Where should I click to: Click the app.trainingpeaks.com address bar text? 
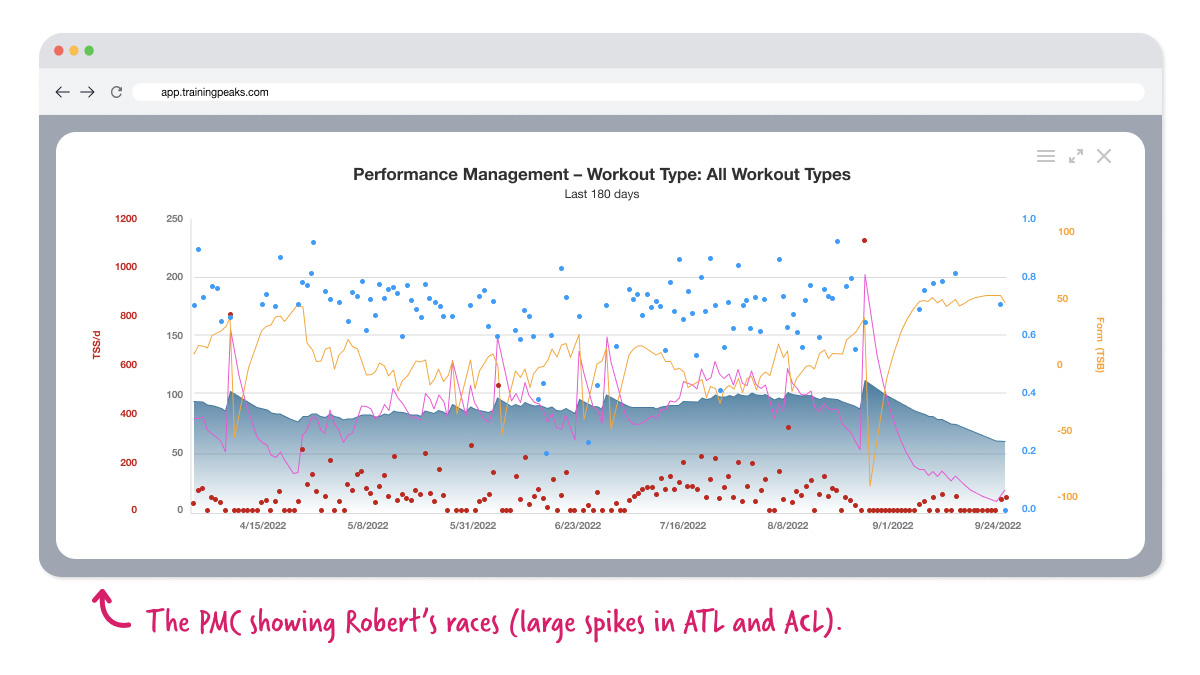(214, 91)
